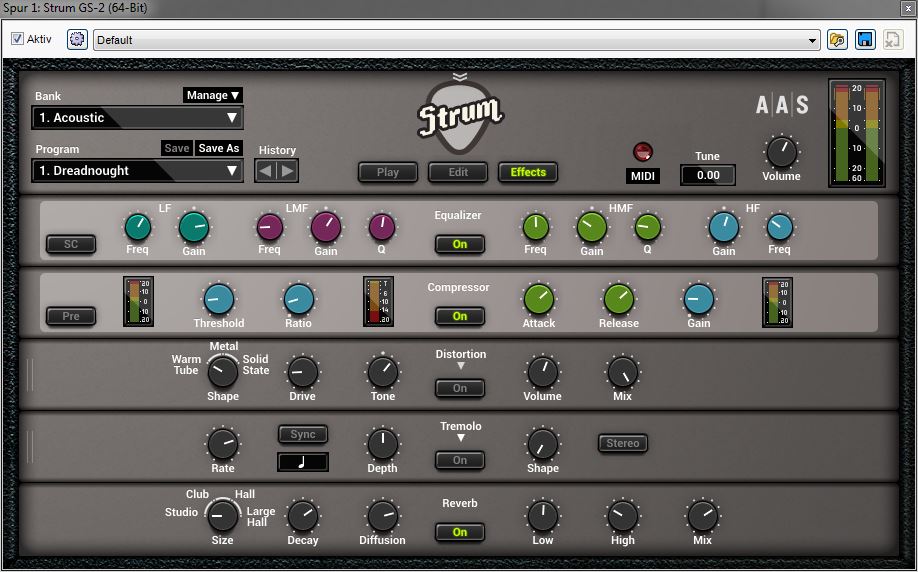Click the program Save As button
The width and height of the screenshot is (918, 572).
coord(218,148)
